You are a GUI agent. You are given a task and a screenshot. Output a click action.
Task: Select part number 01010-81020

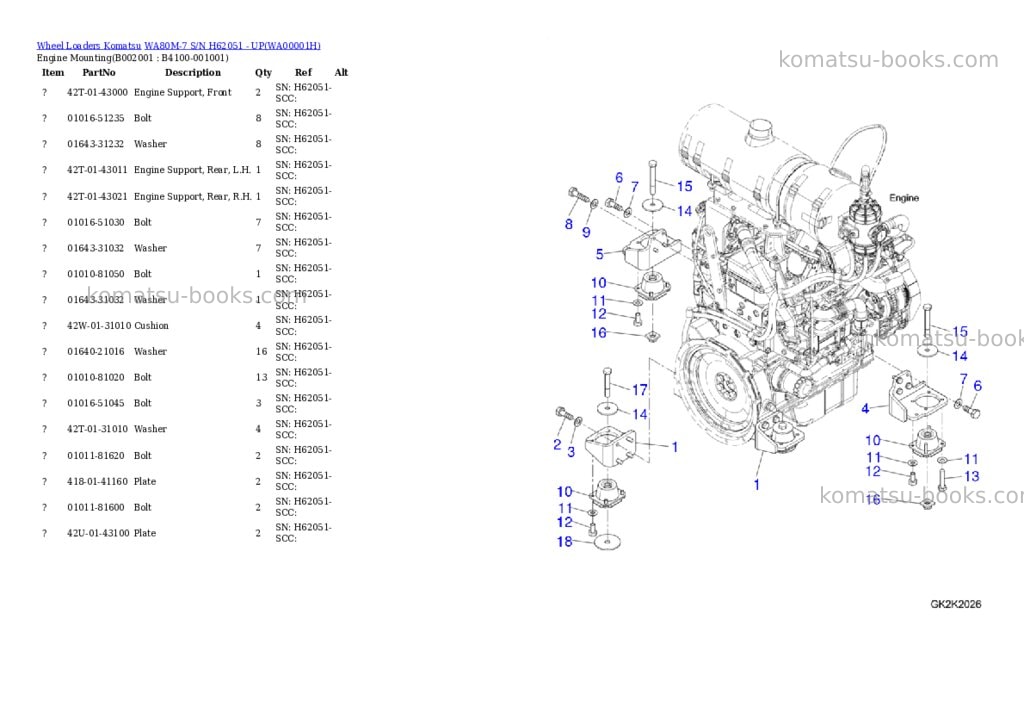pos(95,378)
